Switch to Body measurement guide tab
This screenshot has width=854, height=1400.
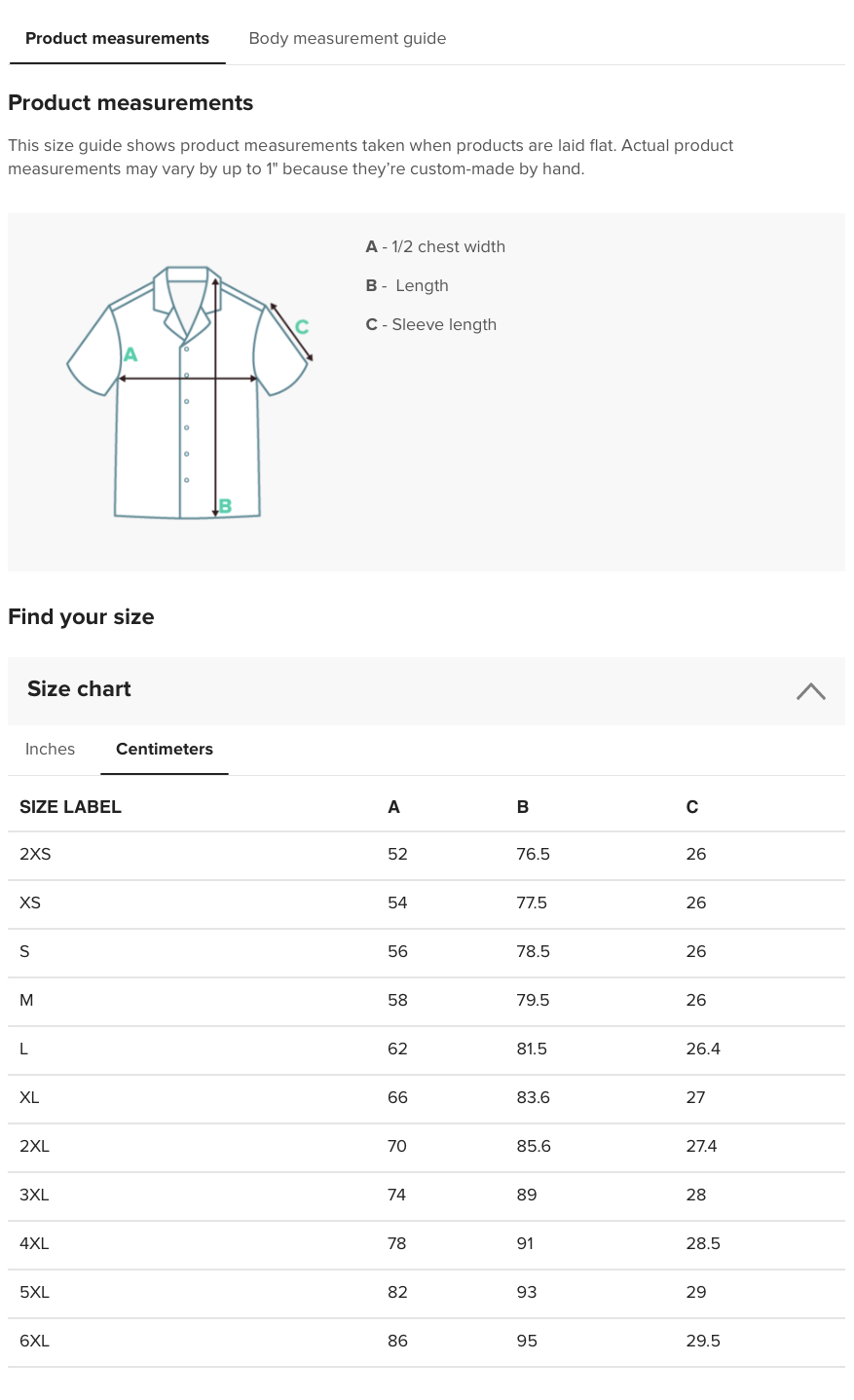(x=347, y=39)
